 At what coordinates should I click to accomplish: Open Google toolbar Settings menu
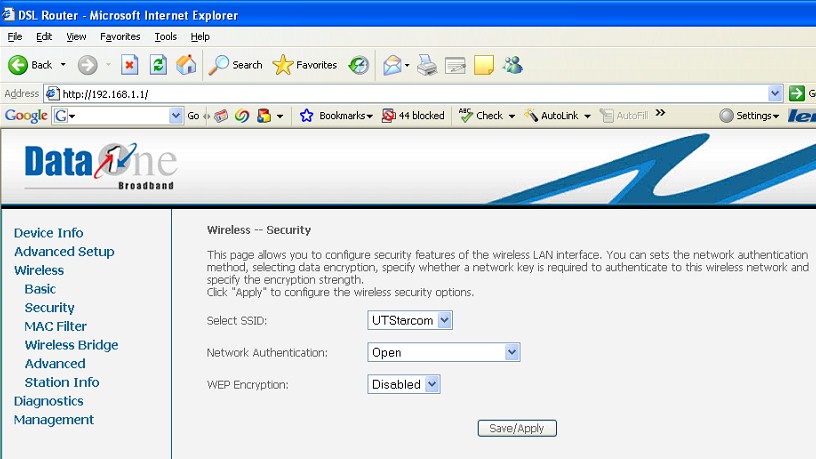pos(749,116)
